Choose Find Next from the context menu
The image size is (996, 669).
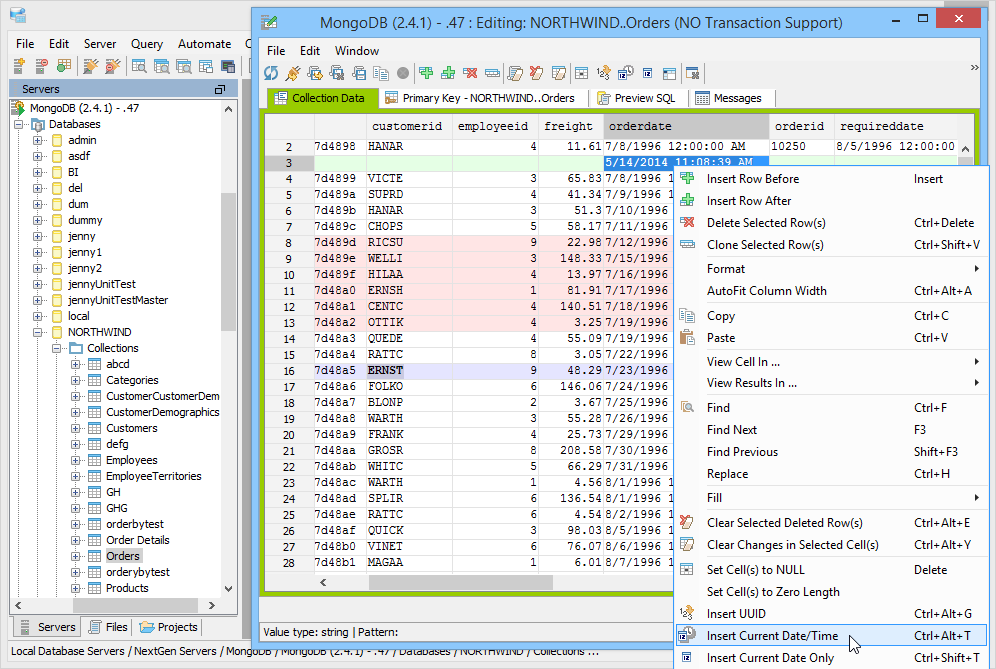(x=831, y=430)
